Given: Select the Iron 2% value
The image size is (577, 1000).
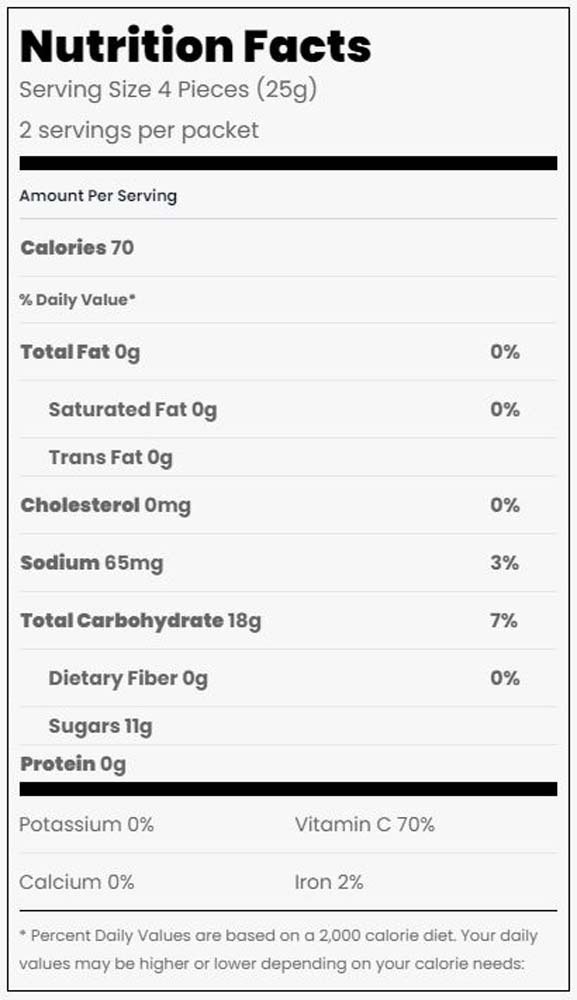Looking at the screenshot, I should (329, 882).
